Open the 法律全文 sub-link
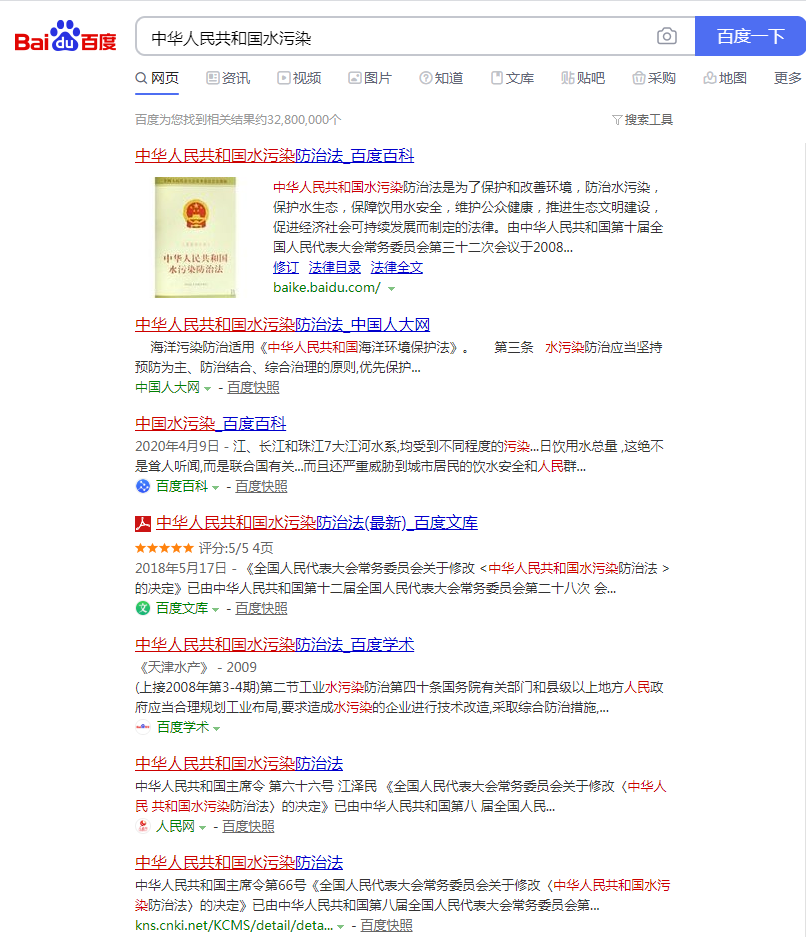 397,268
